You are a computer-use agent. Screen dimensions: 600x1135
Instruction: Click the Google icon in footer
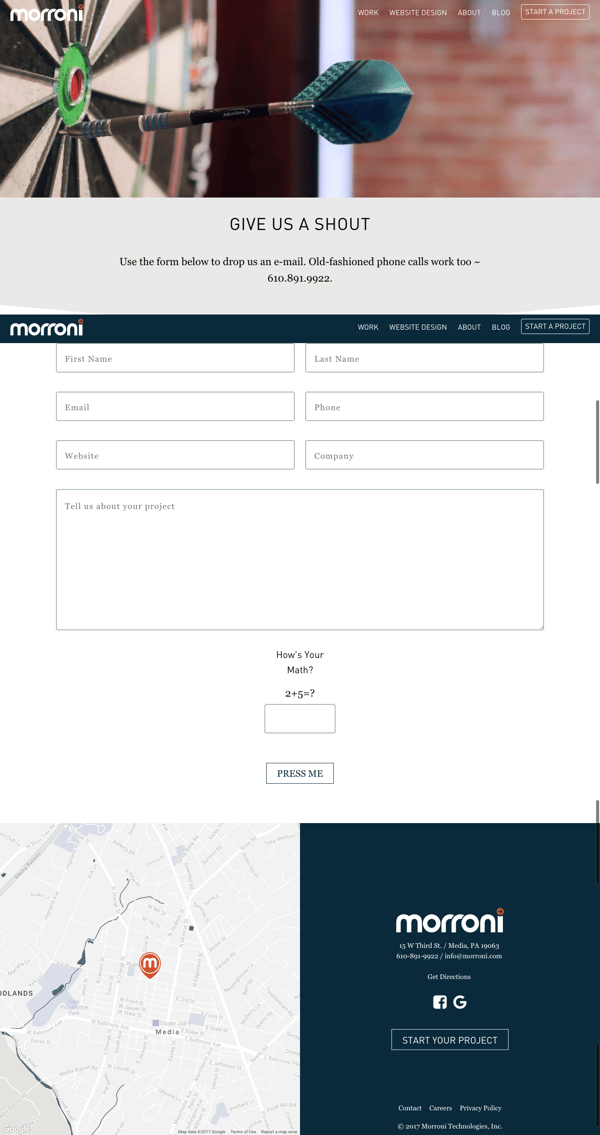(x=460, y=1002)
